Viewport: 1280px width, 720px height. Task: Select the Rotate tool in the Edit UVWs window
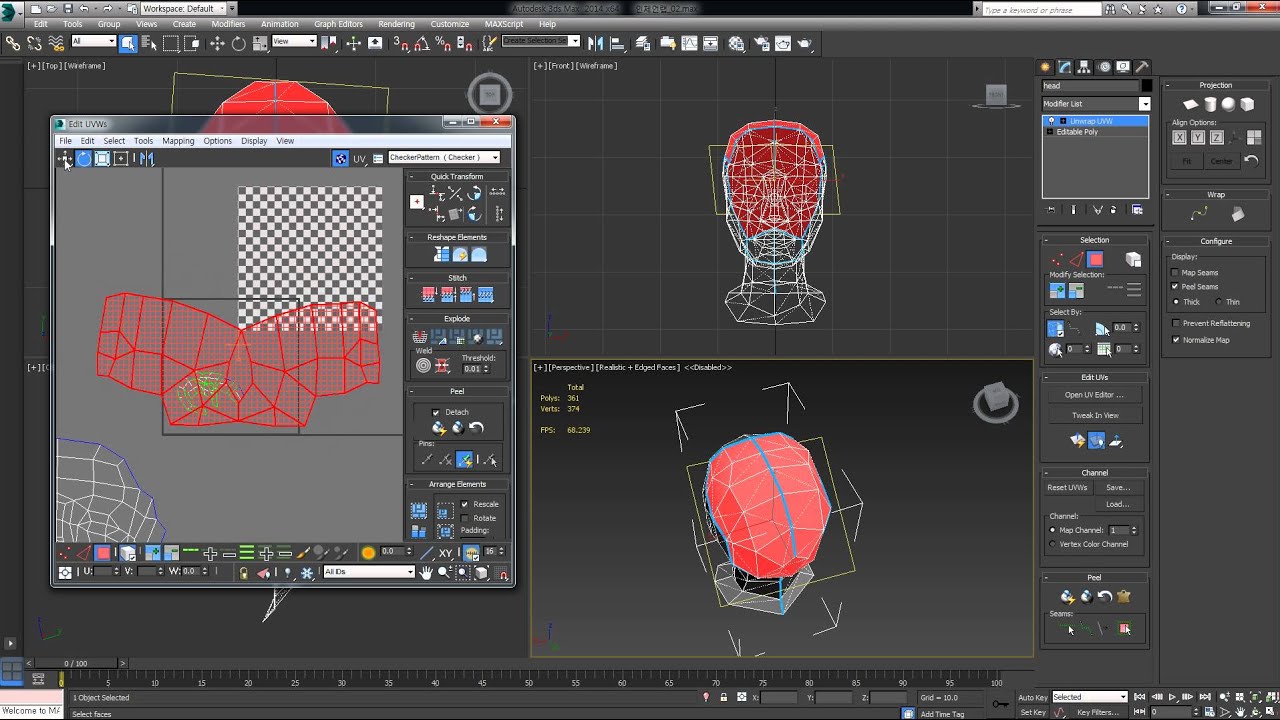click(x=84, y=158)
